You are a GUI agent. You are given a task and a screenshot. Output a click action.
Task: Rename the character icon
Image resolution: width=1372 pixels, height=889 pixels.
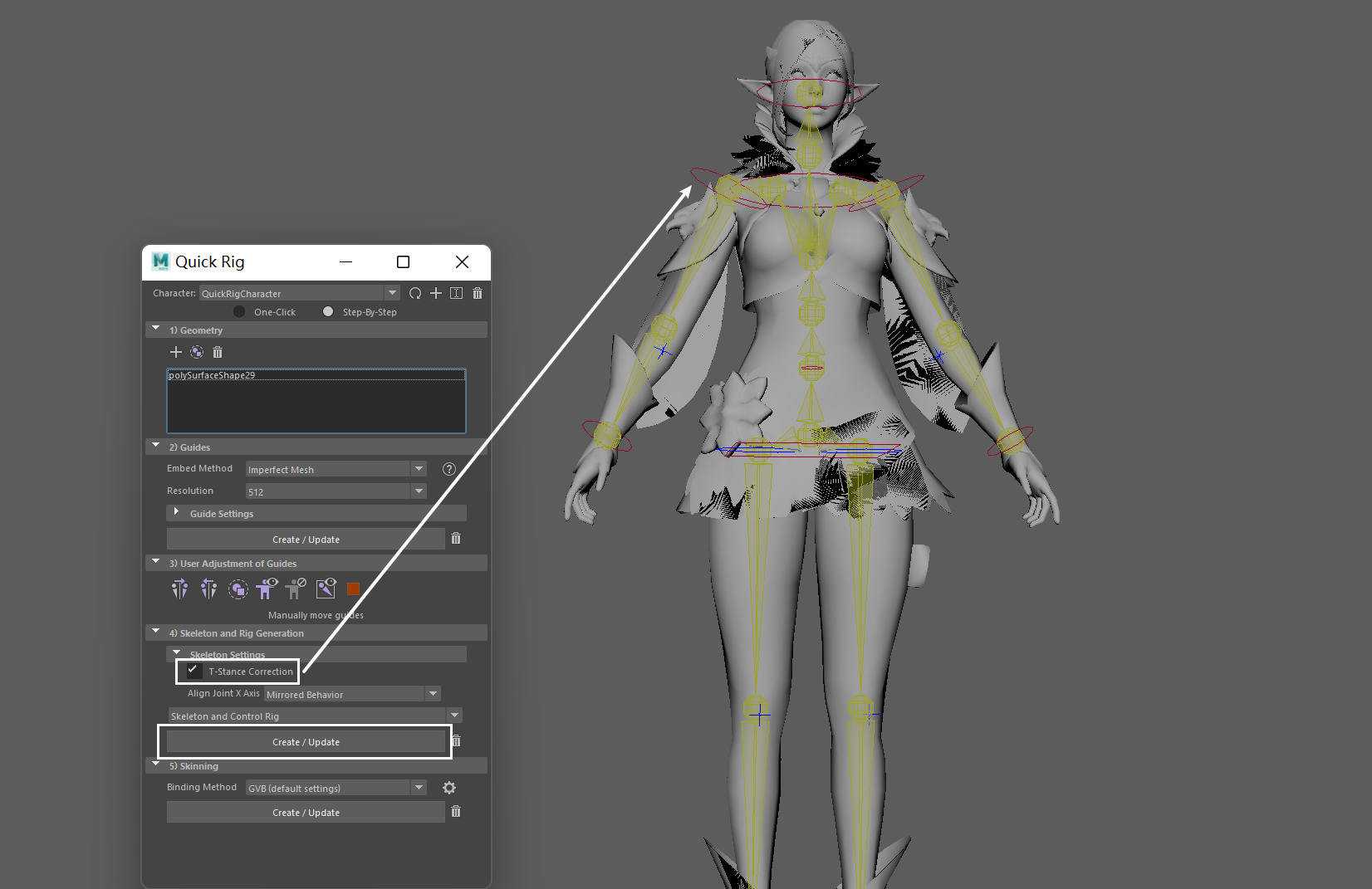pos(457,293)
